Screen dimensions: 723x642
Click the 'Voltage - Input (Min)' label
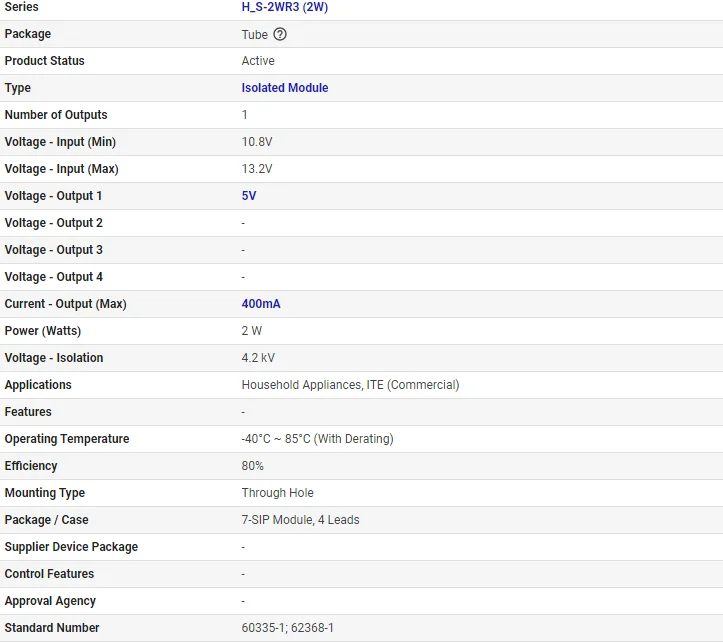click(60, 142)
